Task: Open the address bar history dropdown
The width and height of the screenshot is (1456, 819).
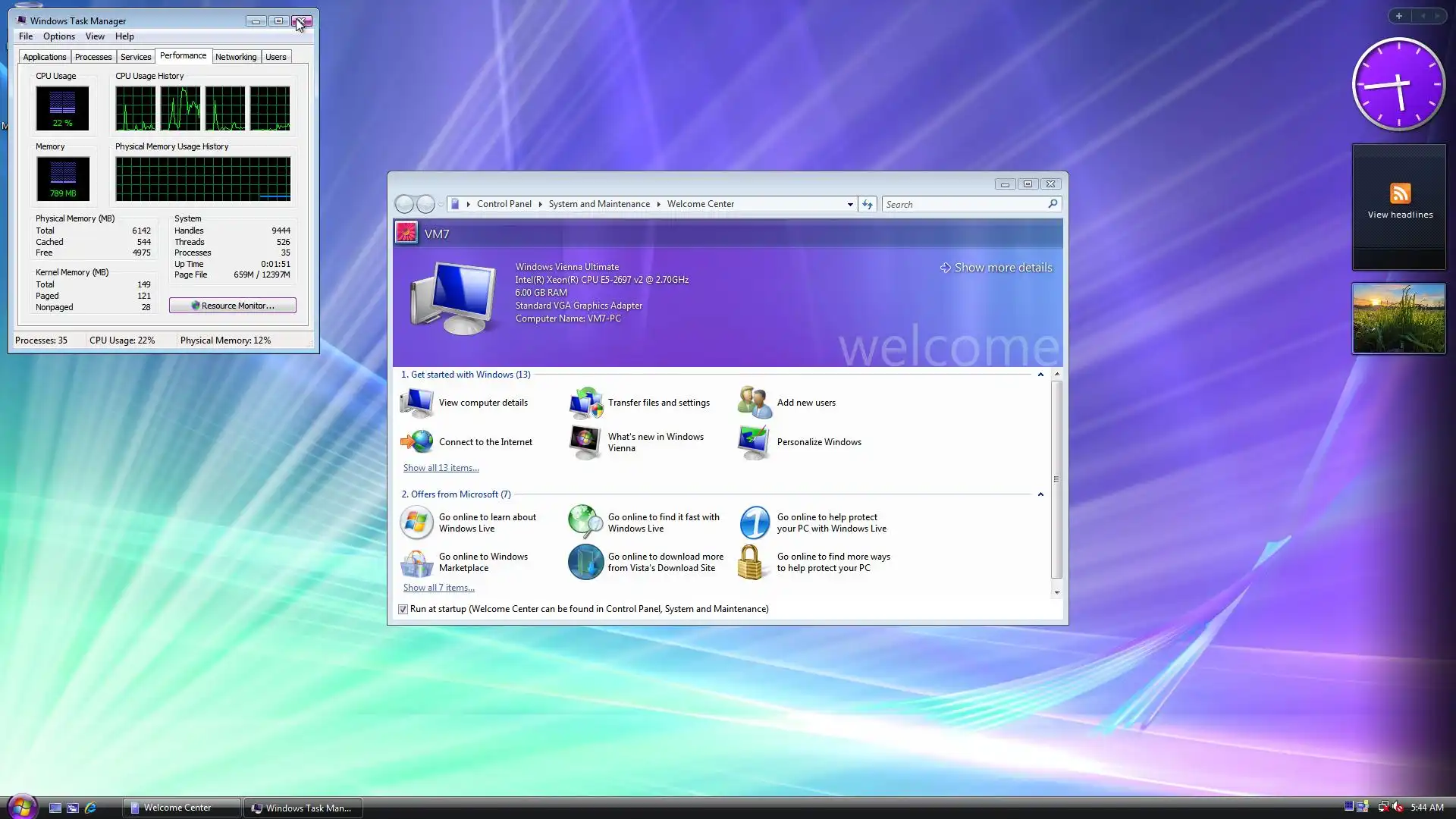Action: pyautogui.click(x=850, y=204)
